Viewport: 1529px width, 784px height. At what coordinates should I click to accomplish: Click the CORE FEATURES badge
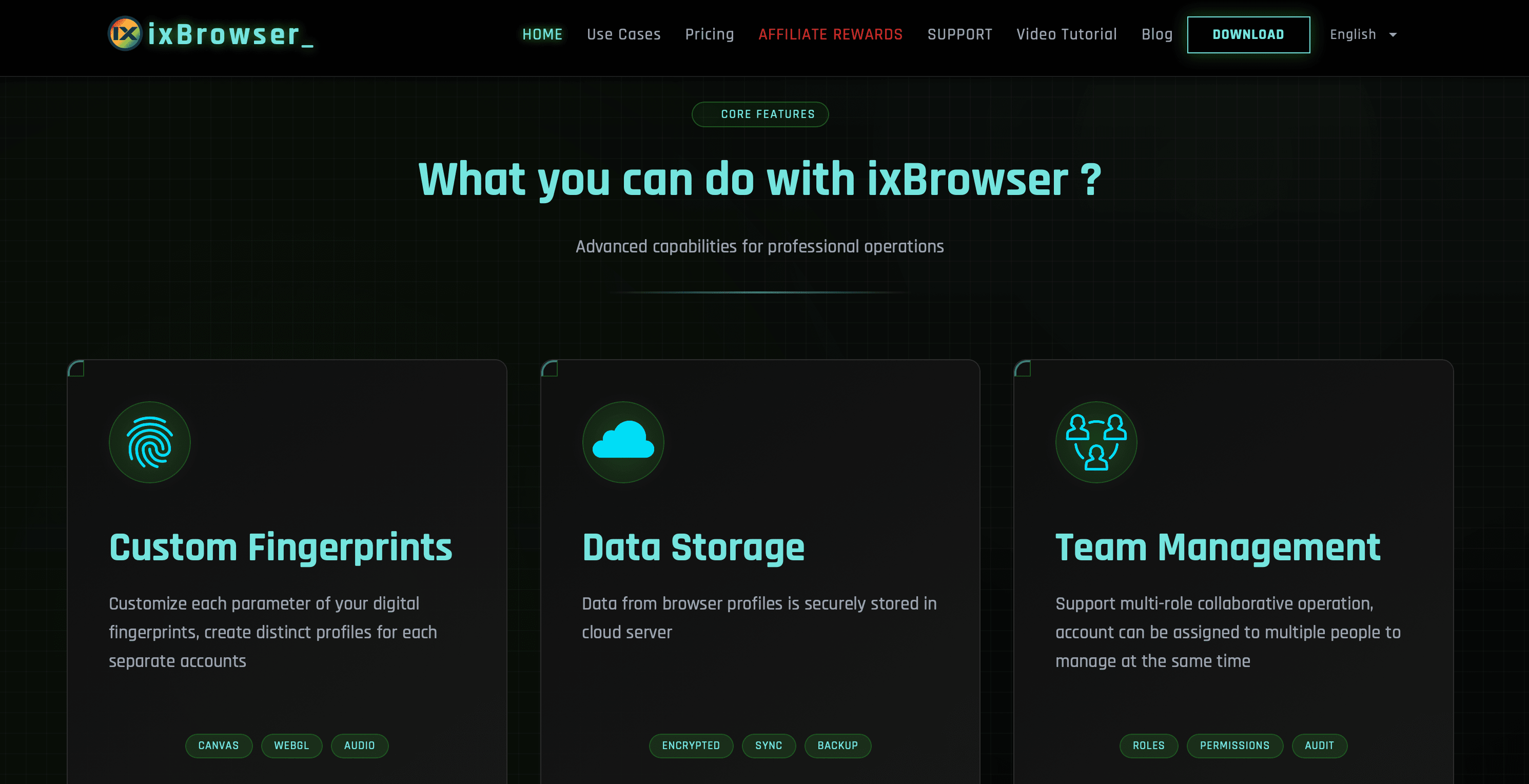tap(760, 114)
